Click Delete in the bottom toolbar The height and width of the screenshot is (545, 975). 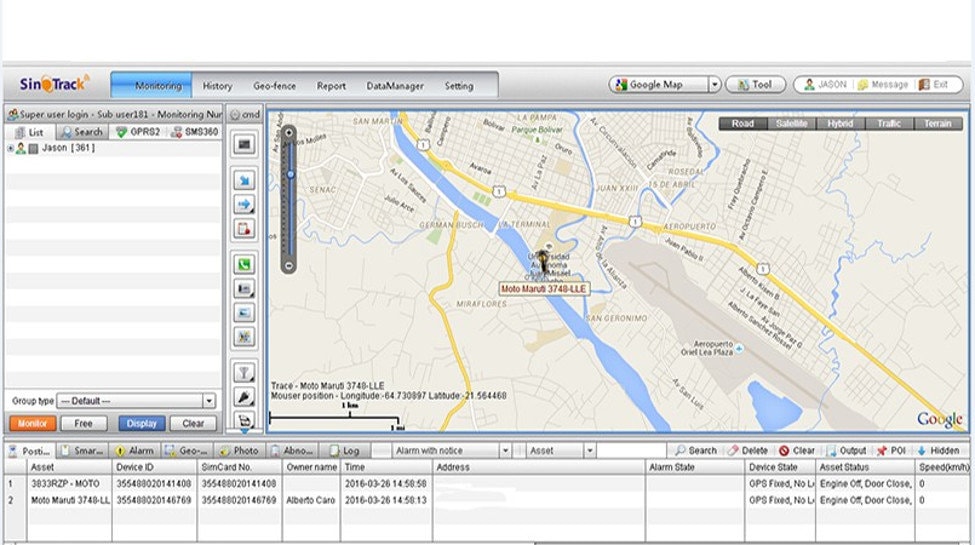pyautogui.click(x=748, y=450)
